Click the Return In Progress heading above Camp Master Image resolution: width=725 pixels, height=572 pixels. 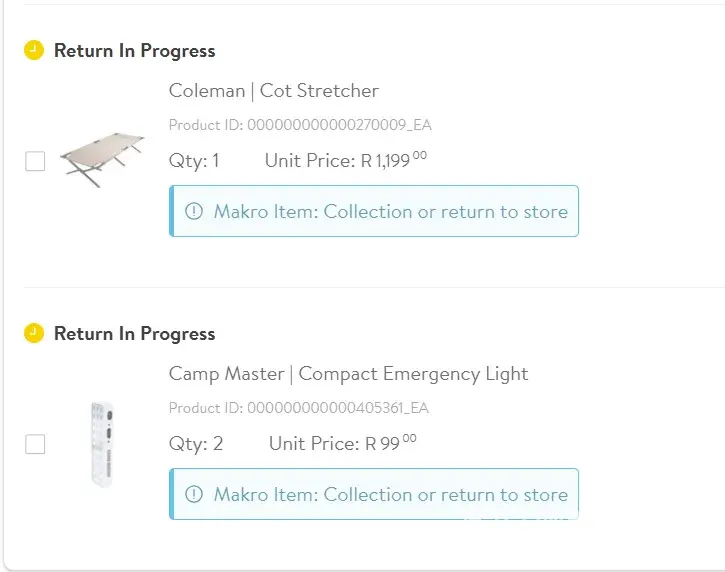click(x=134, y=334)
